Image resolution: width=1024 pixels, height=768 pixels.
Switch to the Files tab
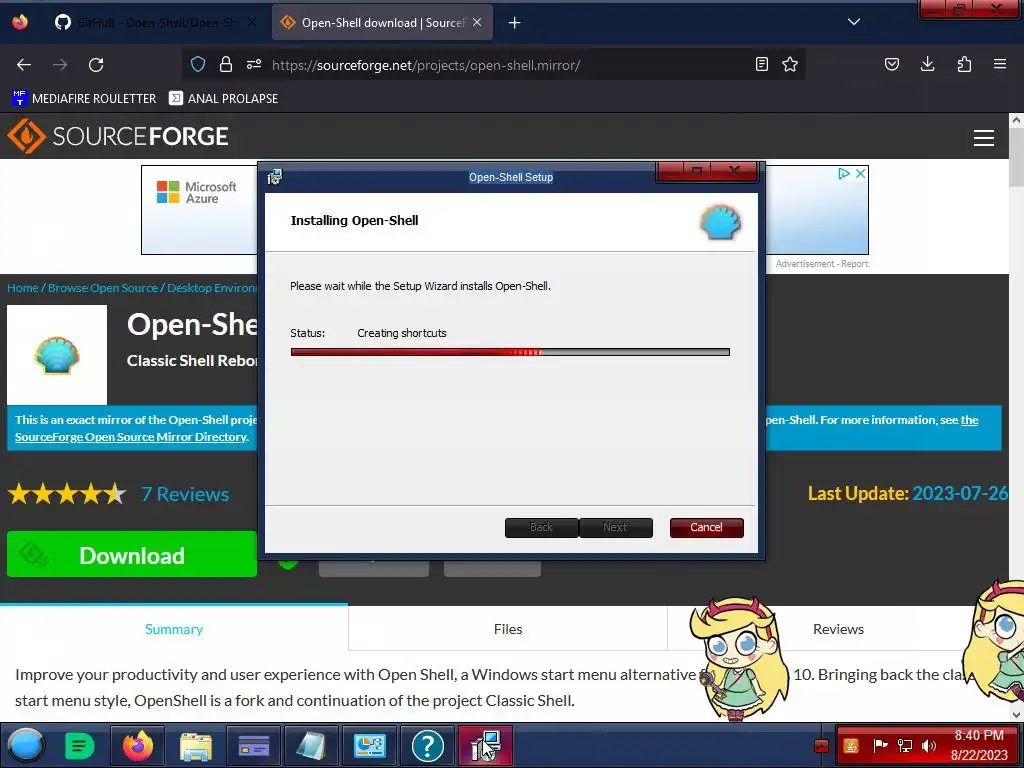pyautogui.click(x=508, y=629)
